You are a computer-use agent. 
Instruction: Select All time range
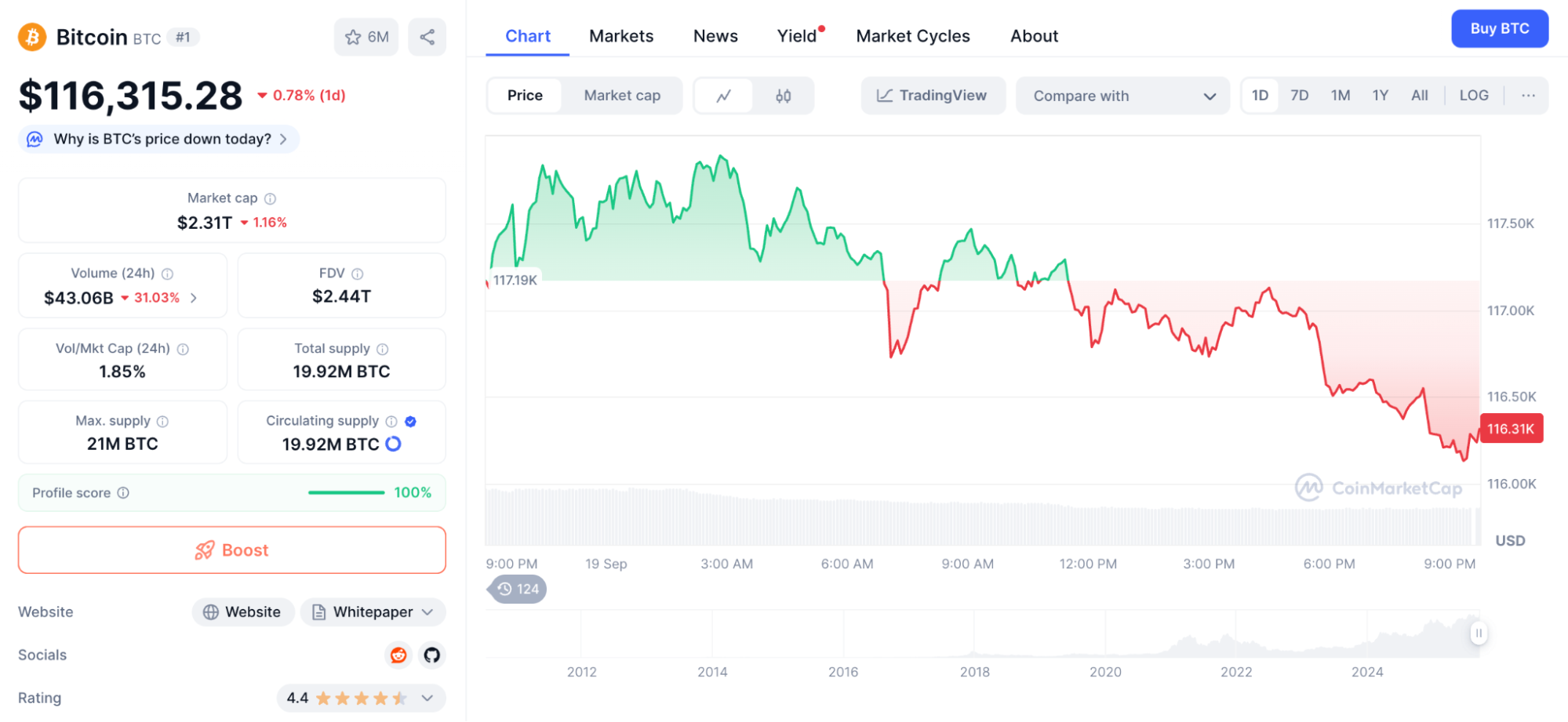point(1420,96)
